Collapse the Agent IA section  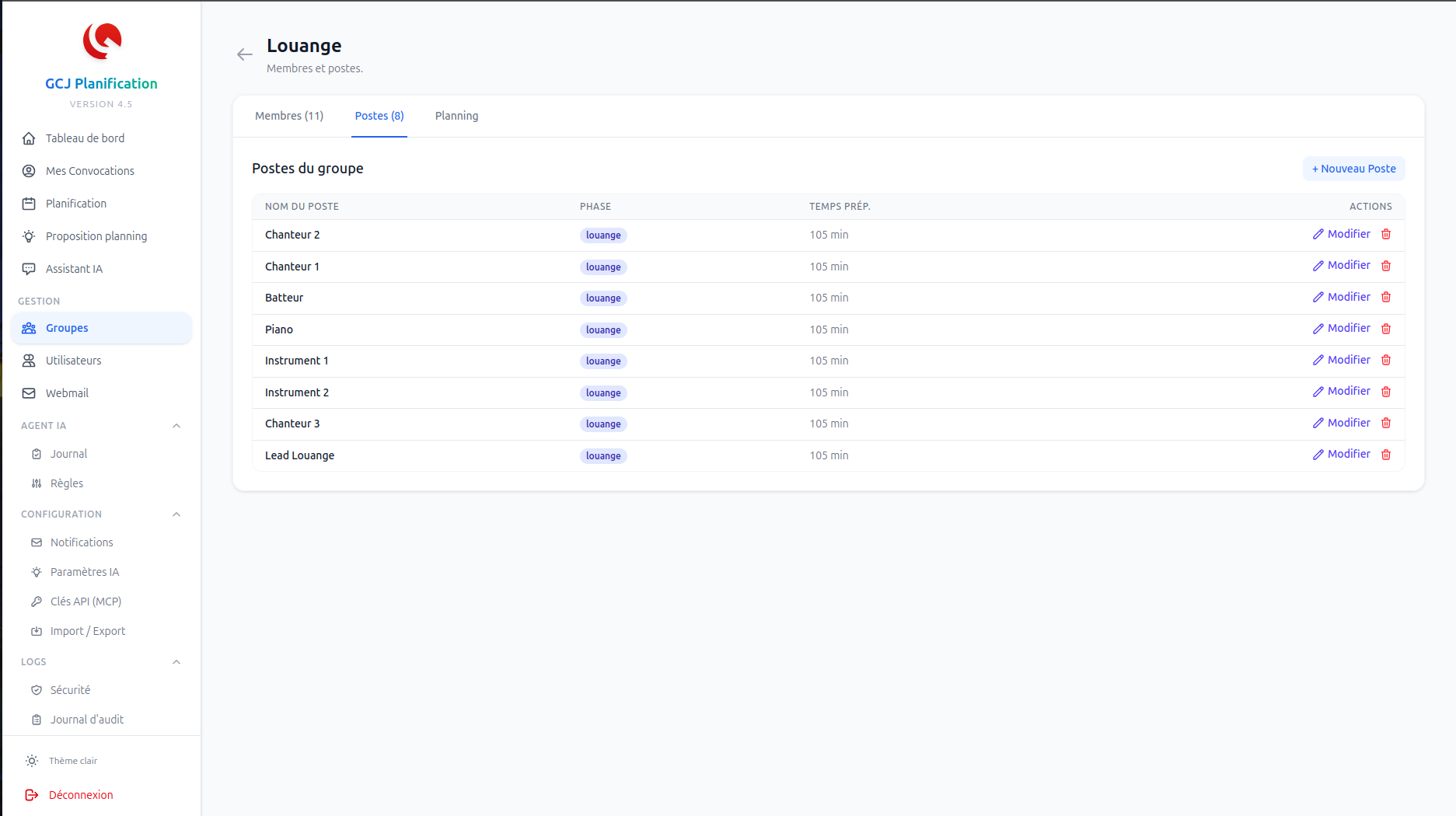coord(176,426)
